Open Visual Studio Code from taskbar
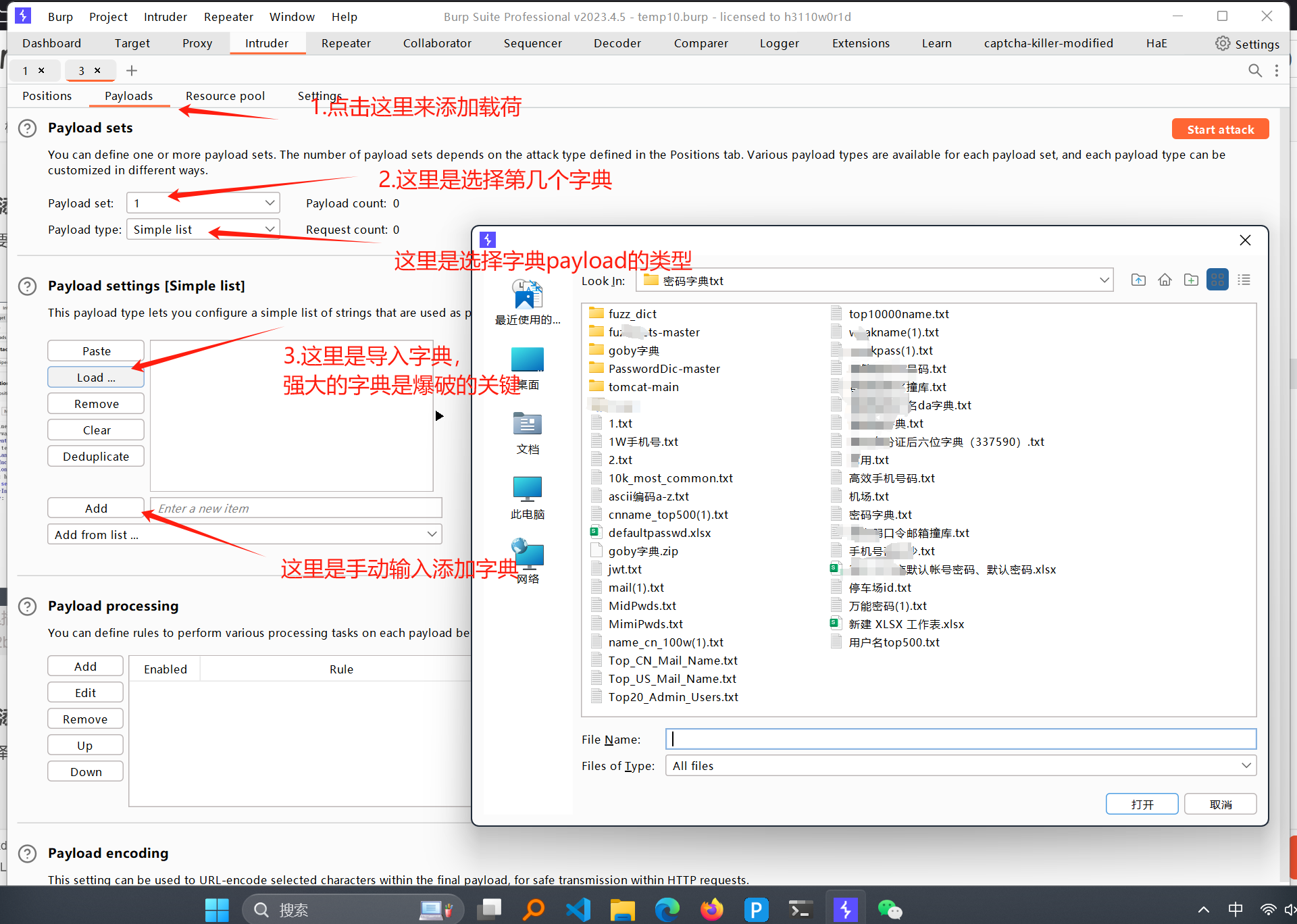Viewport: 1297px width, 924px height. coord(578,910)
